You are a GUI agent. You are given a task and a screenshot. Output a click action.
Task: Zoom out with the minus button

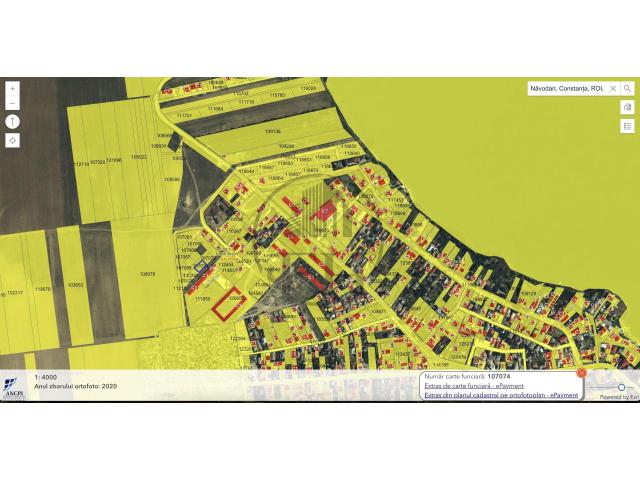click(x=13, y=103)
